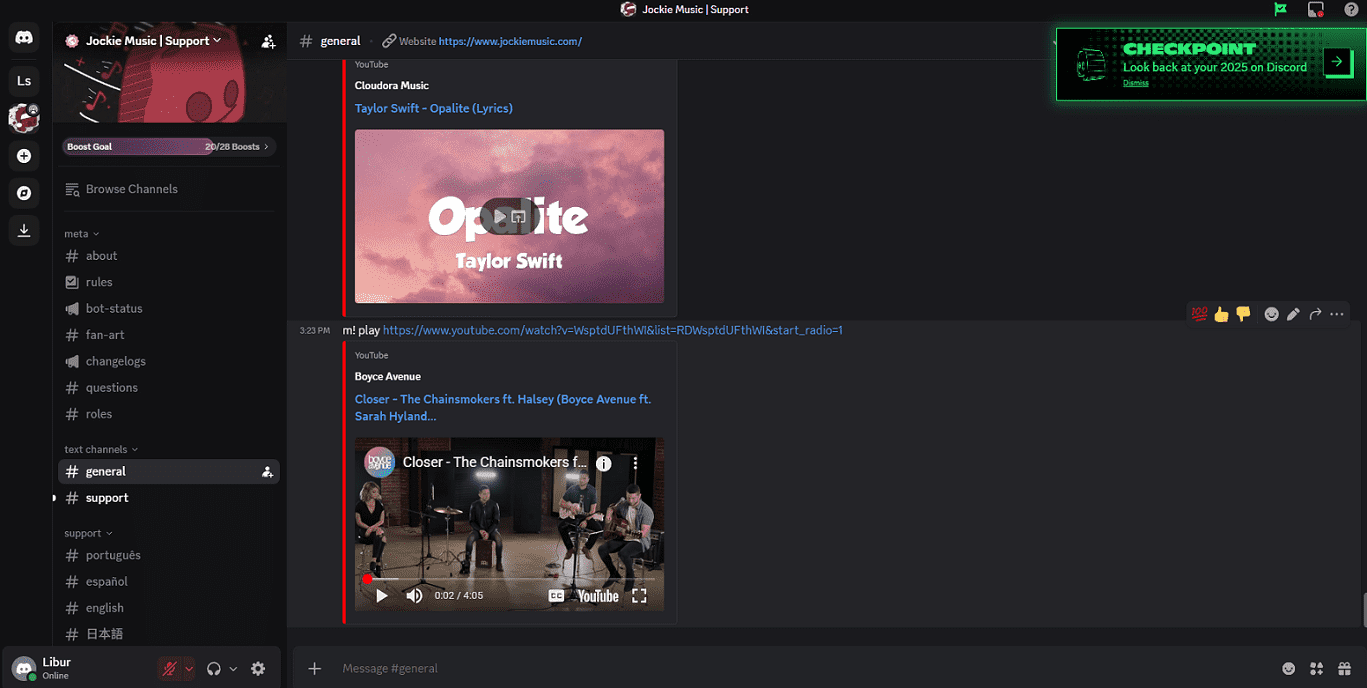Viewport: 1367px width, 688px height.
Task: Switch to the support channel
Action: click(107, 497)
